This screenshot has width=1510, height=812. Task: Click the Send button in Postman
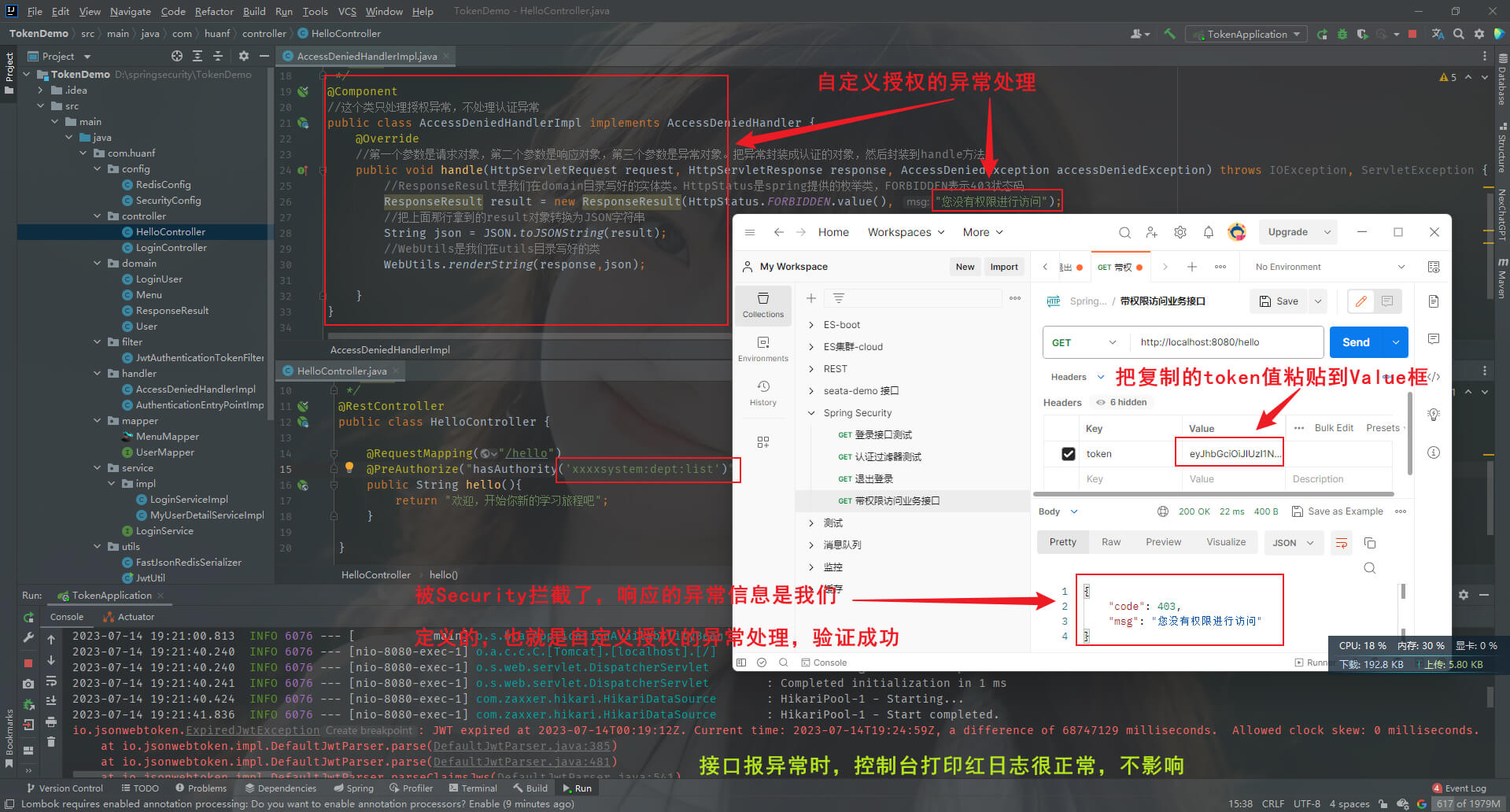coord(1357,342)
